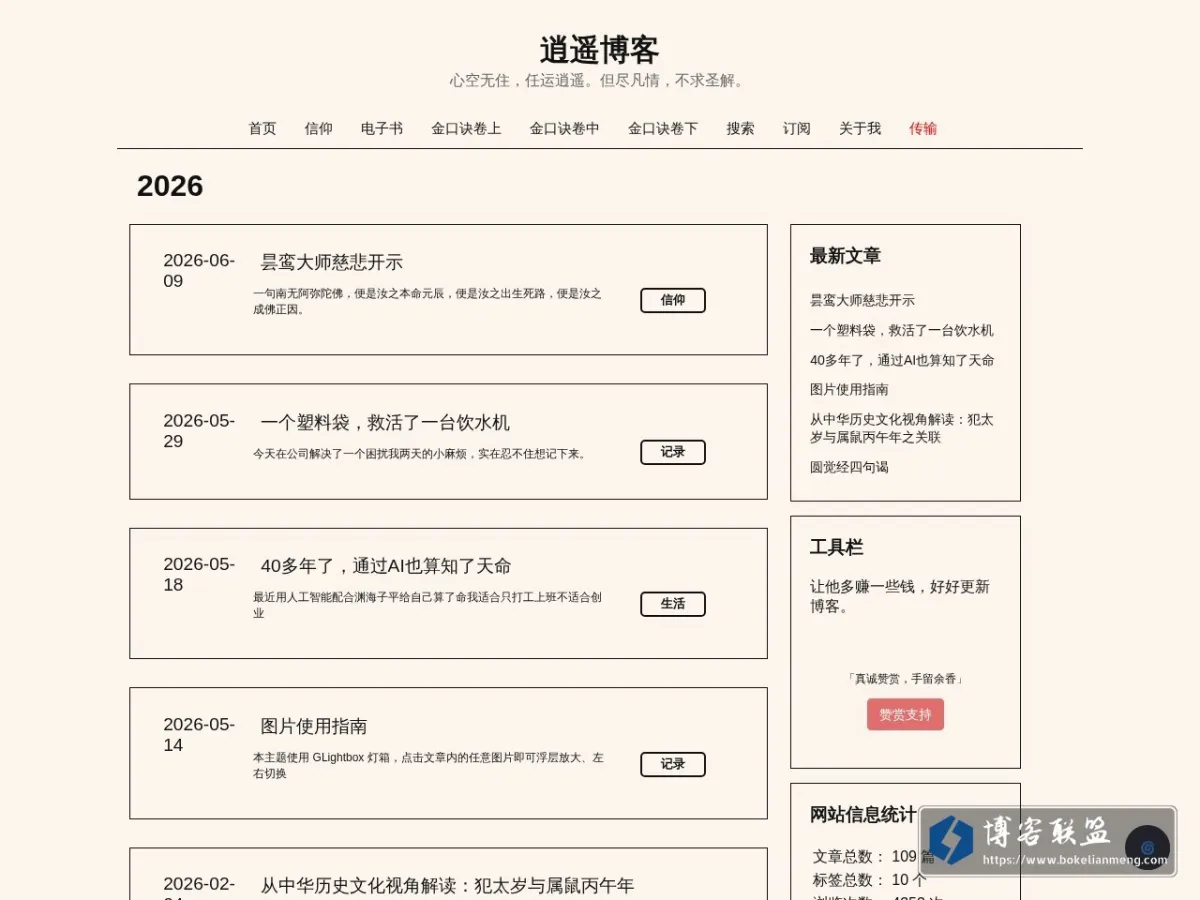1200x900 pixels.
Task: Select 金口诀卷下 in the top menu
Action: point(663,128)
